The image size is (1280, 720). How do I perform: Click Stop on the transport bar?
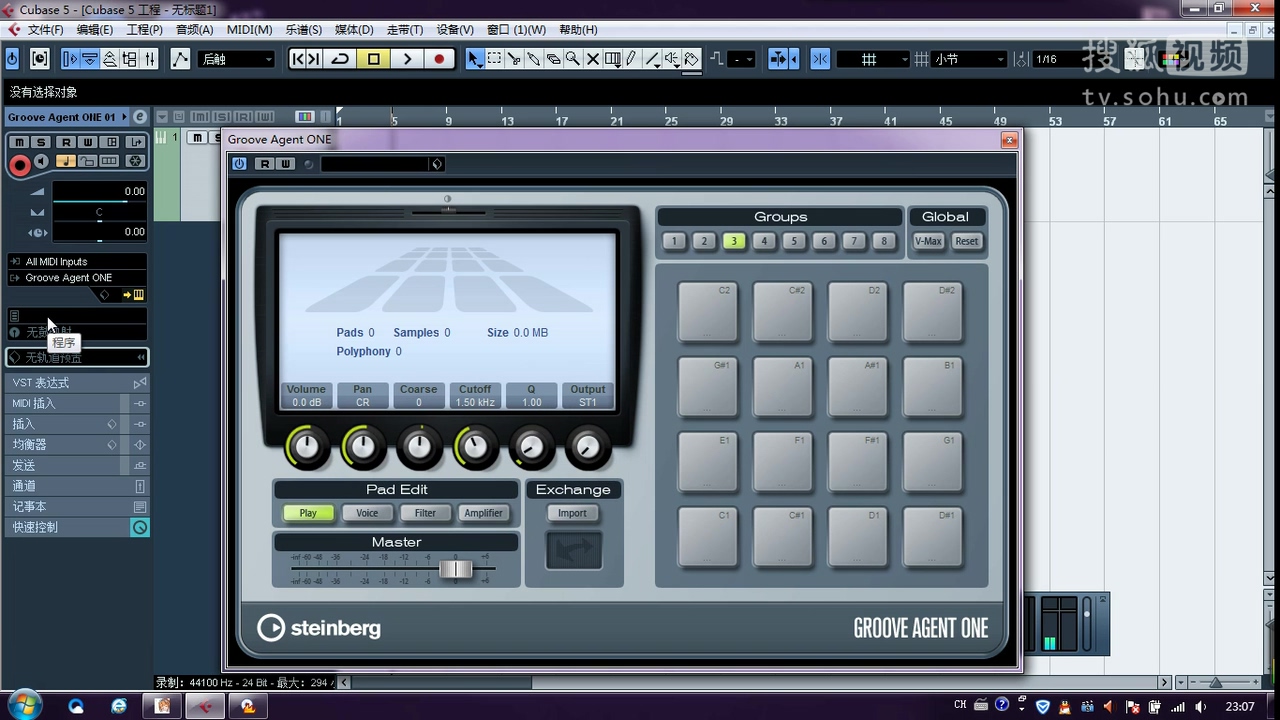point(374,58)
